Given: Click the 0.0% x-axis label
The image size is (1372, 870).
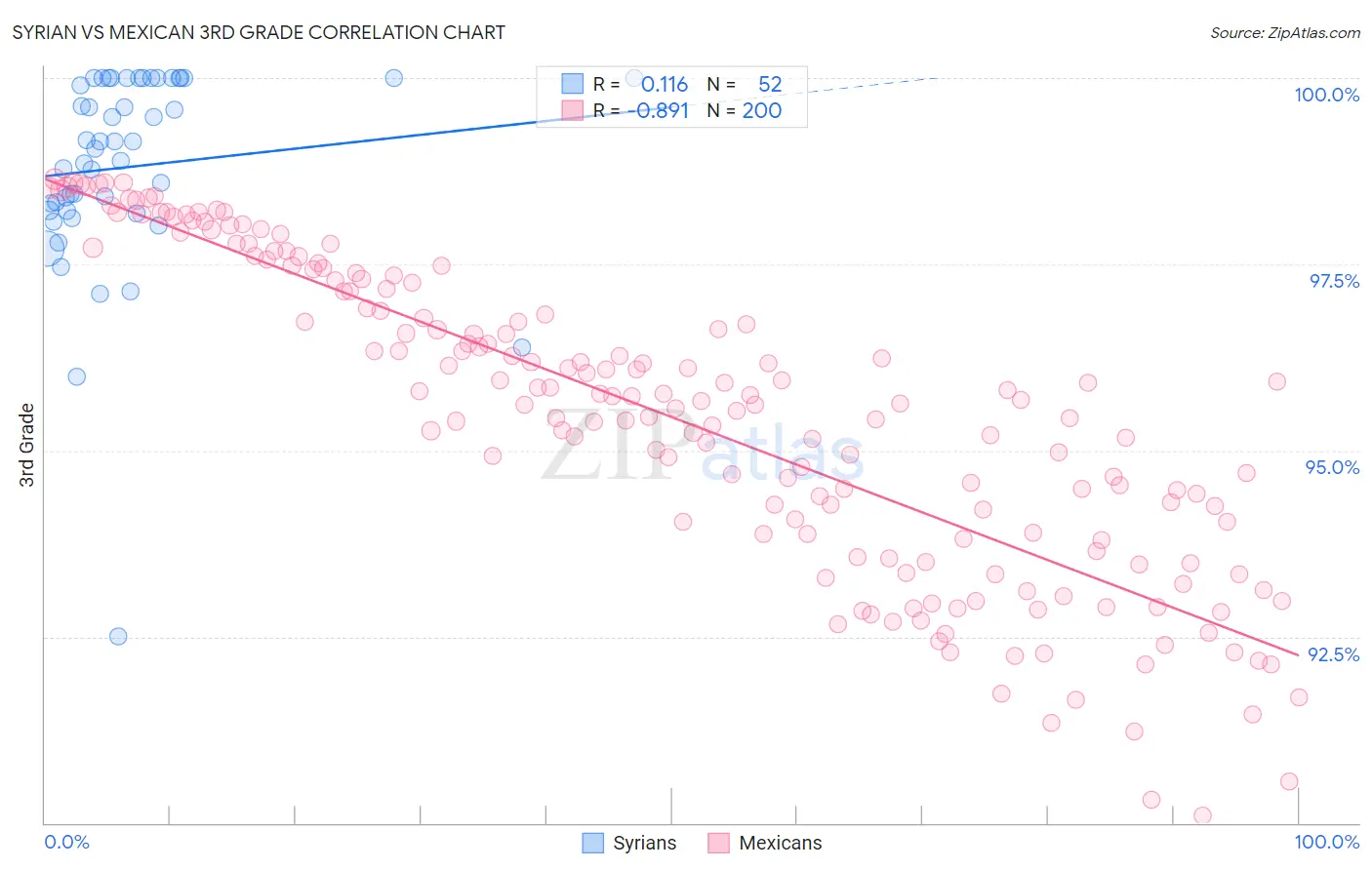Looking at the screenshot, I should (x=66, y=842).
